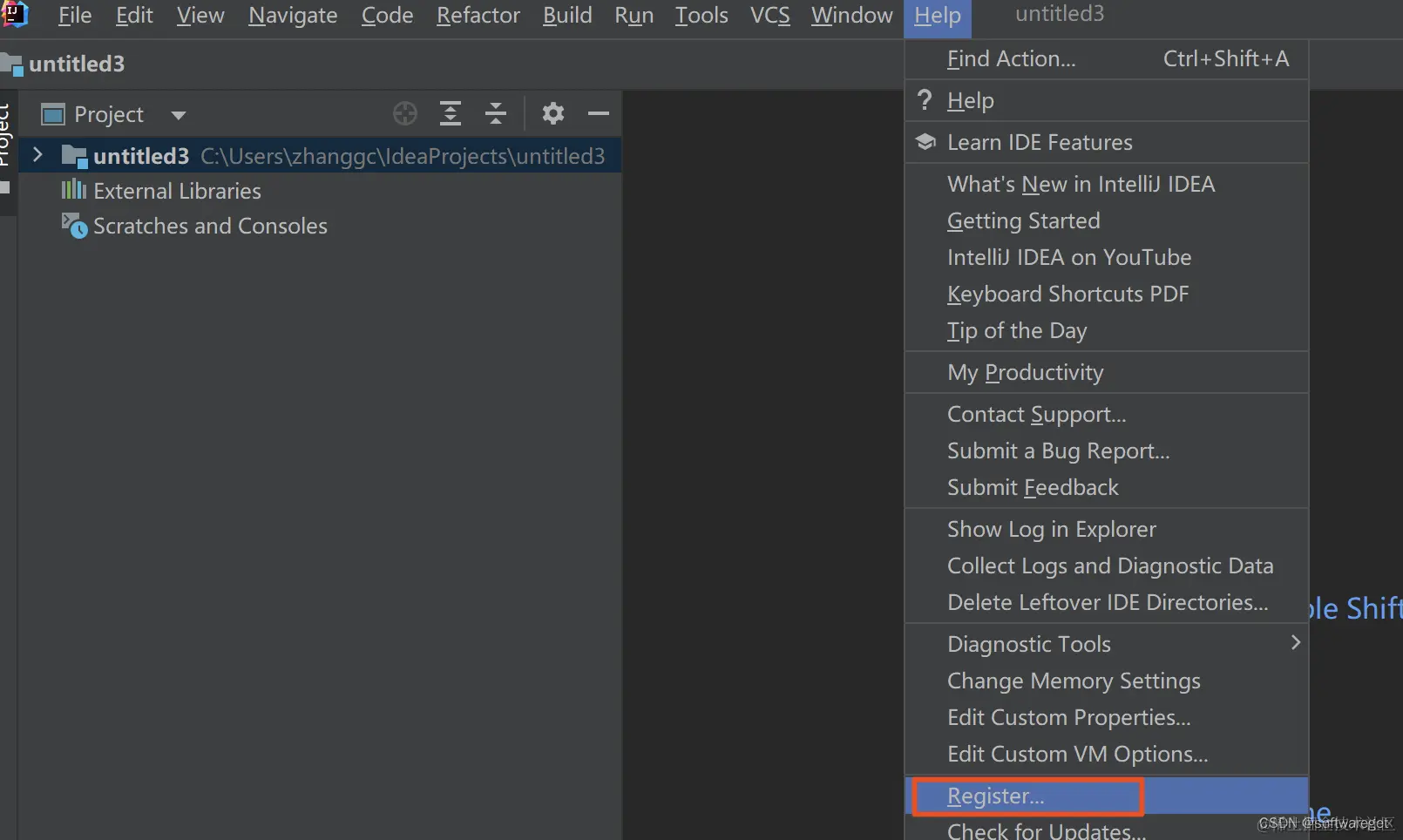The height and width of the screenshot is (840, 1403).
Task: Open the VCS menu
Action: tap(770, 16)
